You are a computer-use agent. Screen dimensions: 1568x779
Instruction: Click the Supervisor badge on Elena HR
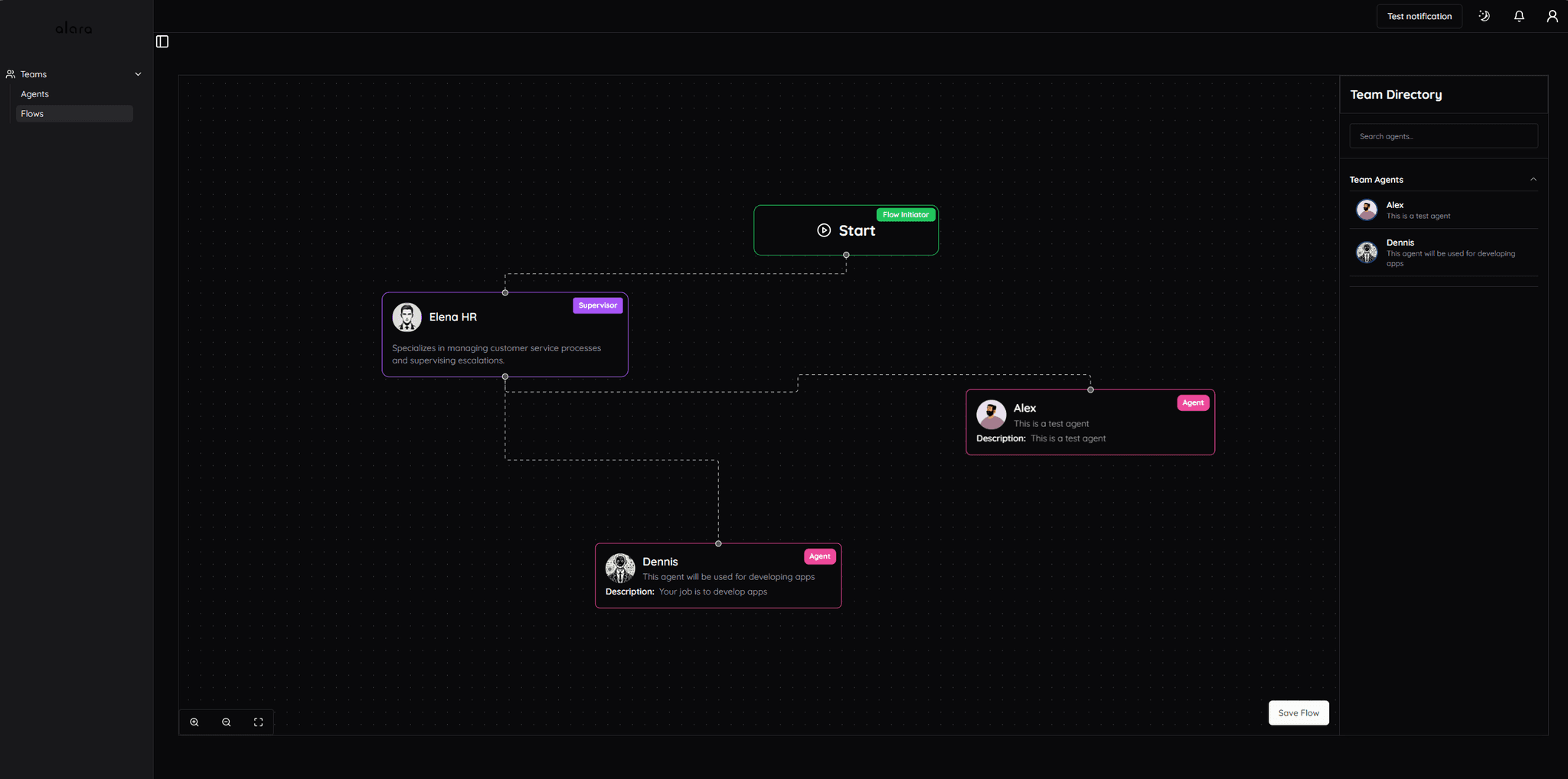[x=597, y=305]
